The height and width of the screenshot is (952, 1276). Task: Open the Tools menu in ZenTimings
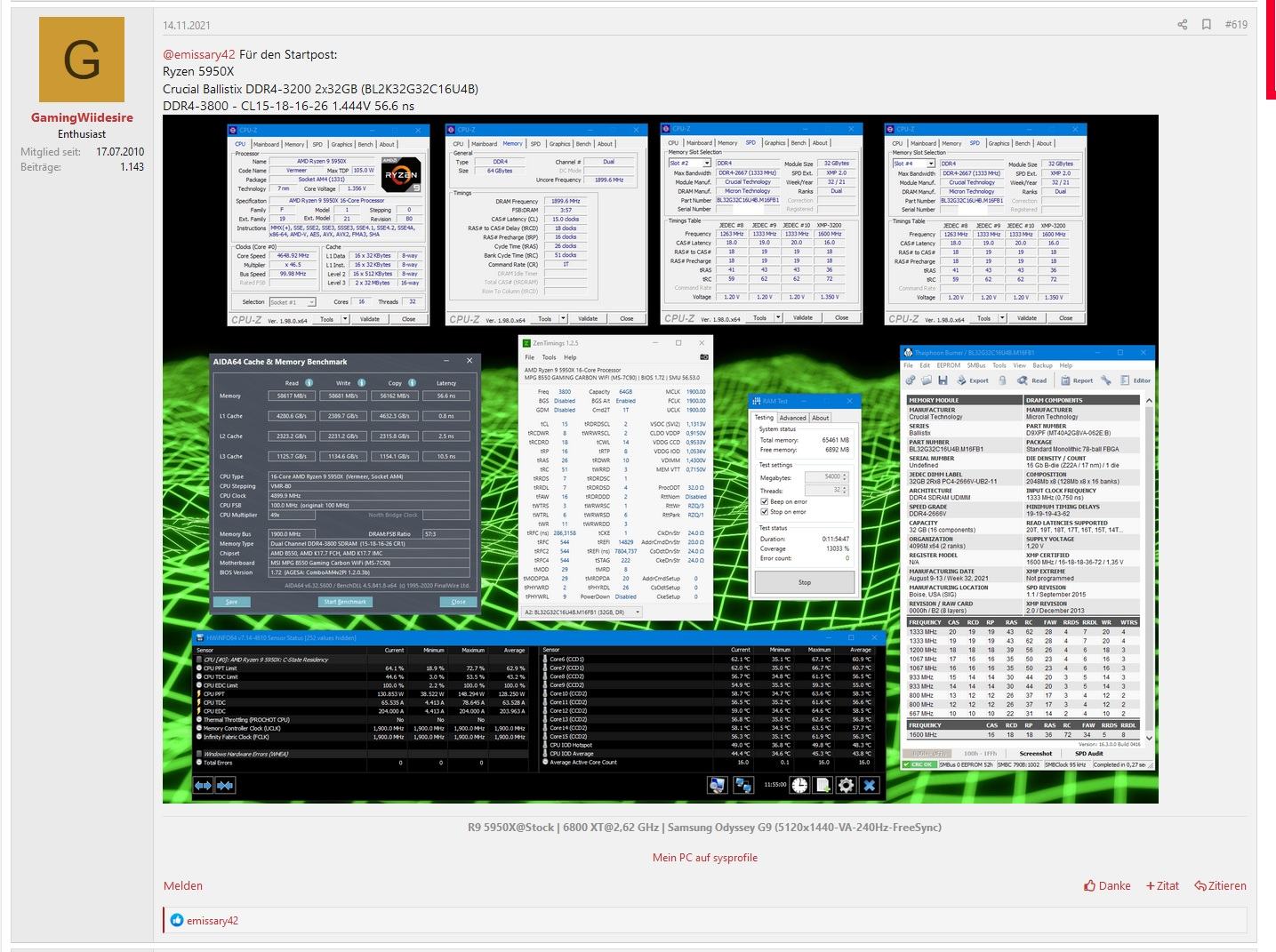[x=549, y=357]
